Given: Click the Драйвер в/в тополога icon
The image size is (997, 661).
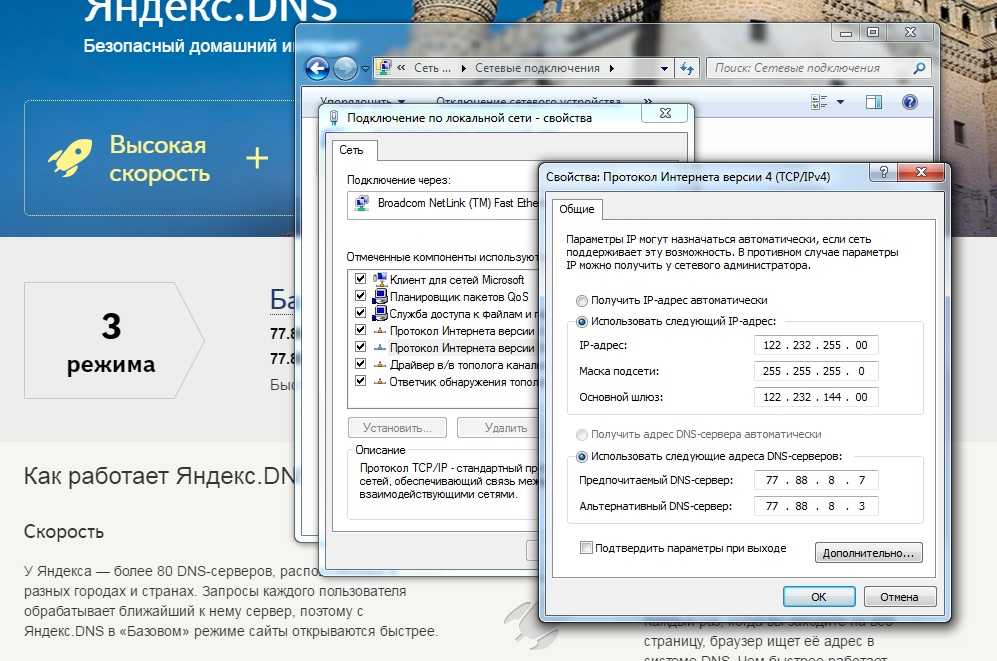Looking at the screenshot, I should click(380, 365).
